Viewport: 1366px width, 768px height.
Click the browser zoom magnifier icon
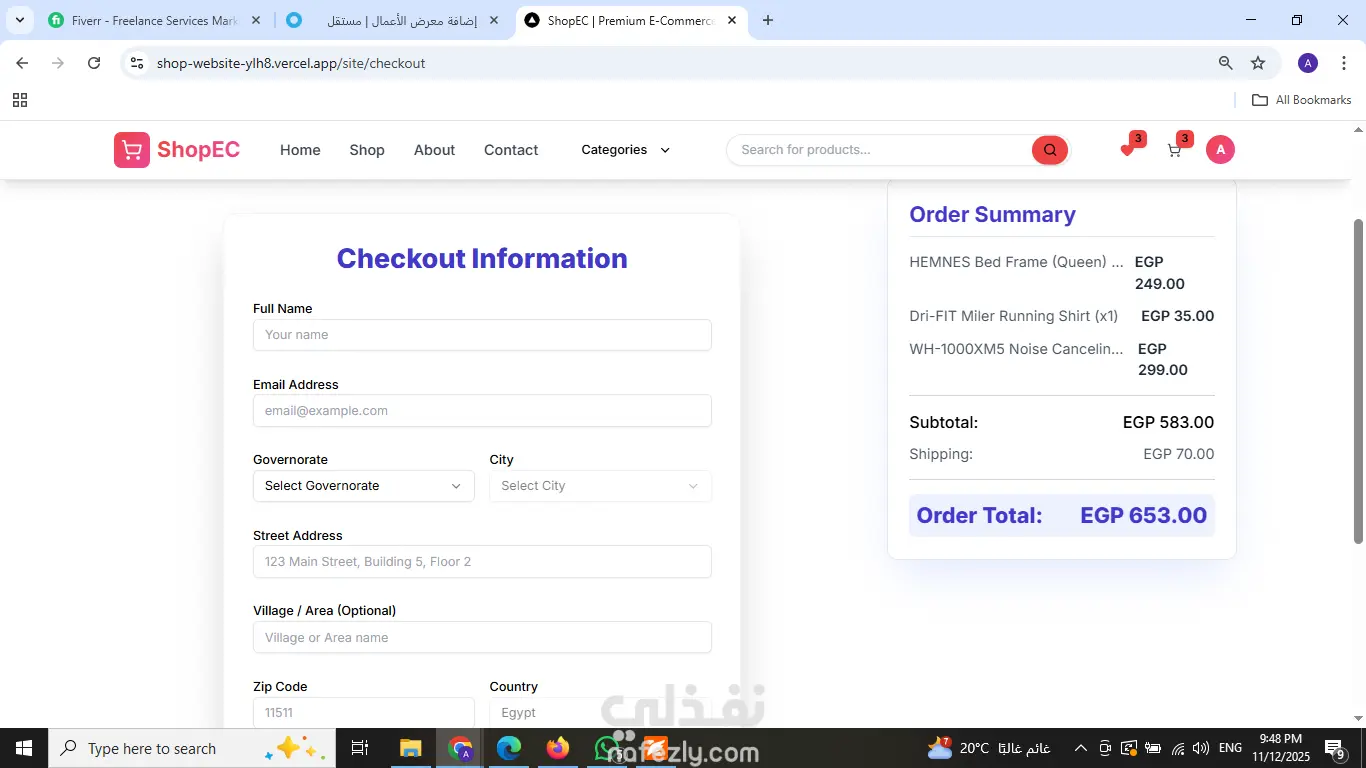pos(1225,63)
